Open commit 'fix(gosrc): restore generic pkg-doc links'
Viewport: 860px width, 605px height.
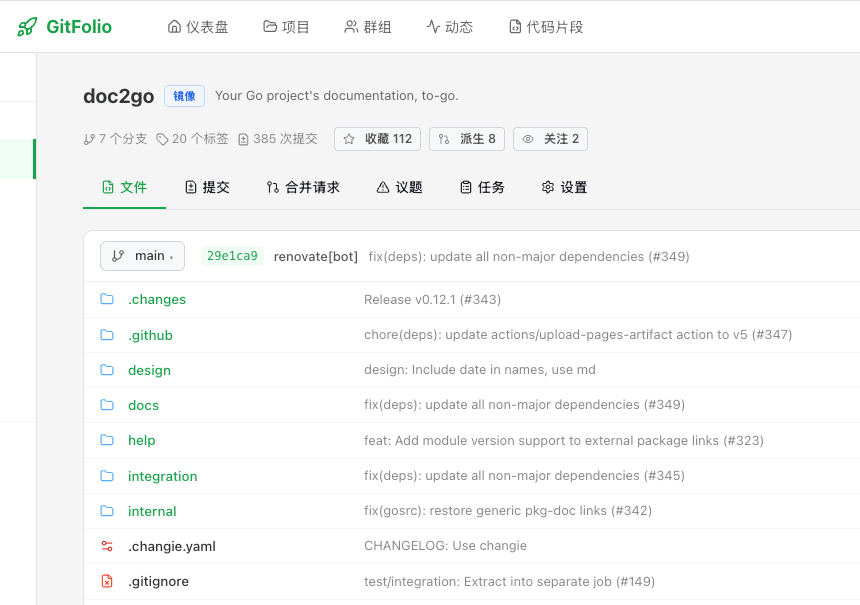pos(508,511)
